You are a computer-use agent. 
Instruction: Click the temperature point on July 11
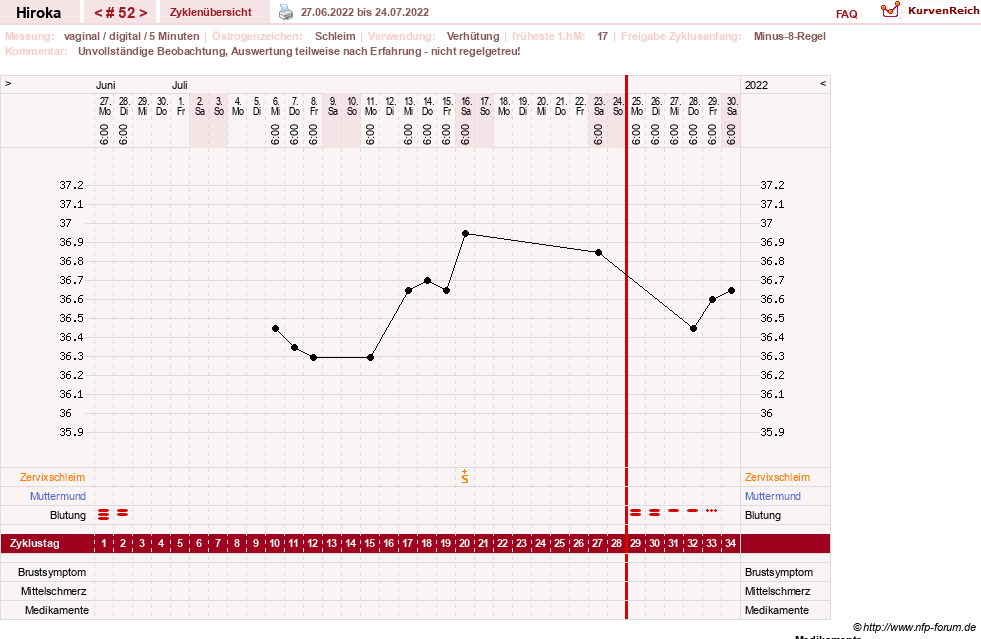coord(370,357)
